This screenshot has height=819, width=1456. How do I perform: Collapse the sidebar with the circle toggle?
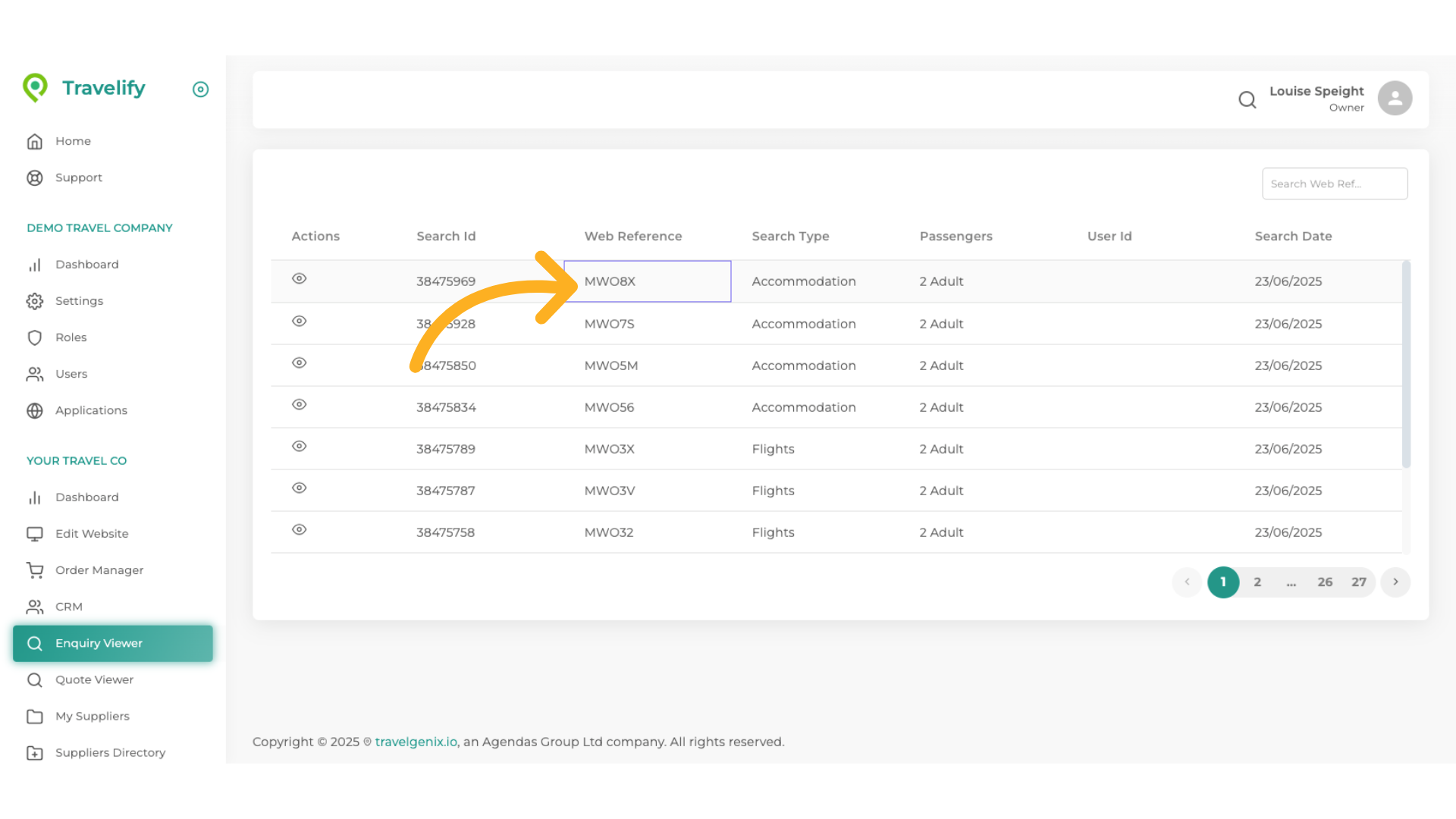click(x=200, y=89)
